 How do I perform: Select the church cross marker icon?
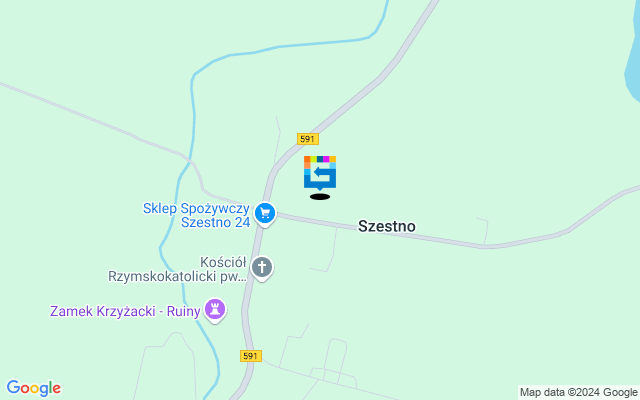tap(262, 268)
